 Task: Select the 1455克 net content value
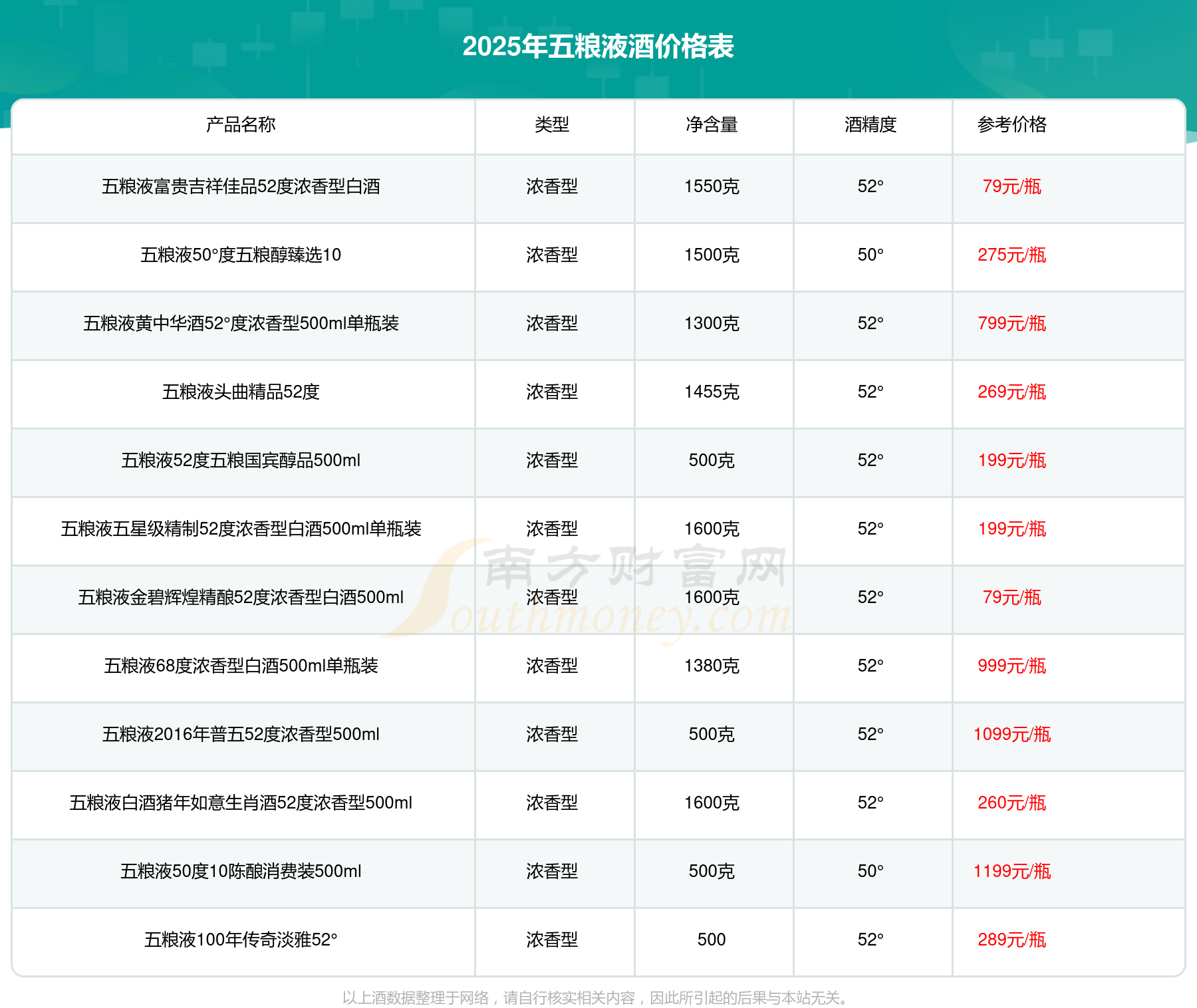(x=712, y=392)
